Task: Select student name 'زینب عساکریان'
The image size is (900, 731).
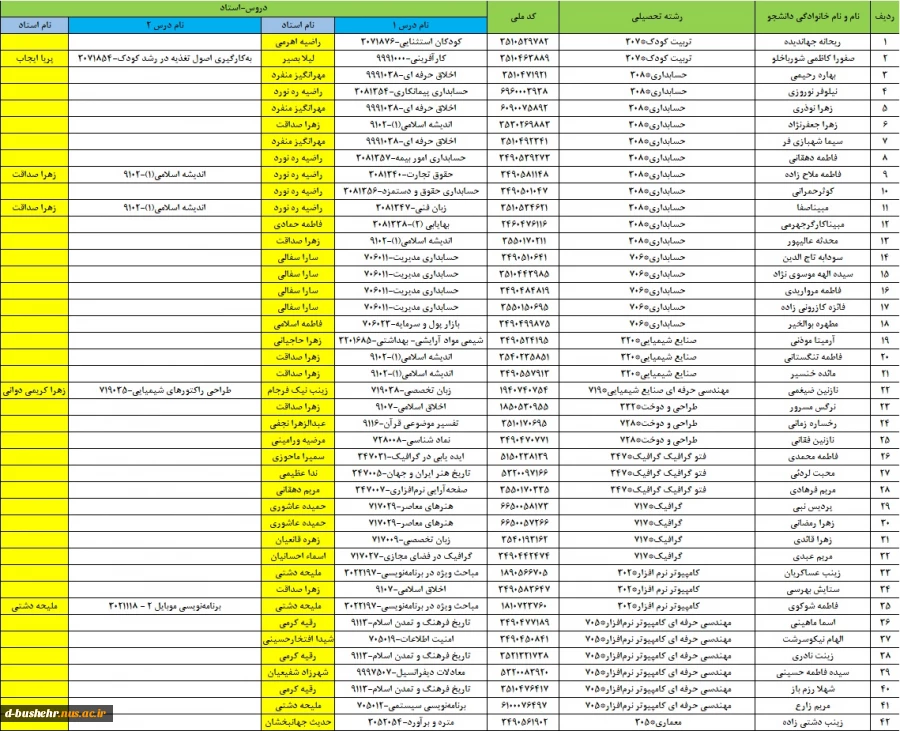Action: click(x=813, y=573)
